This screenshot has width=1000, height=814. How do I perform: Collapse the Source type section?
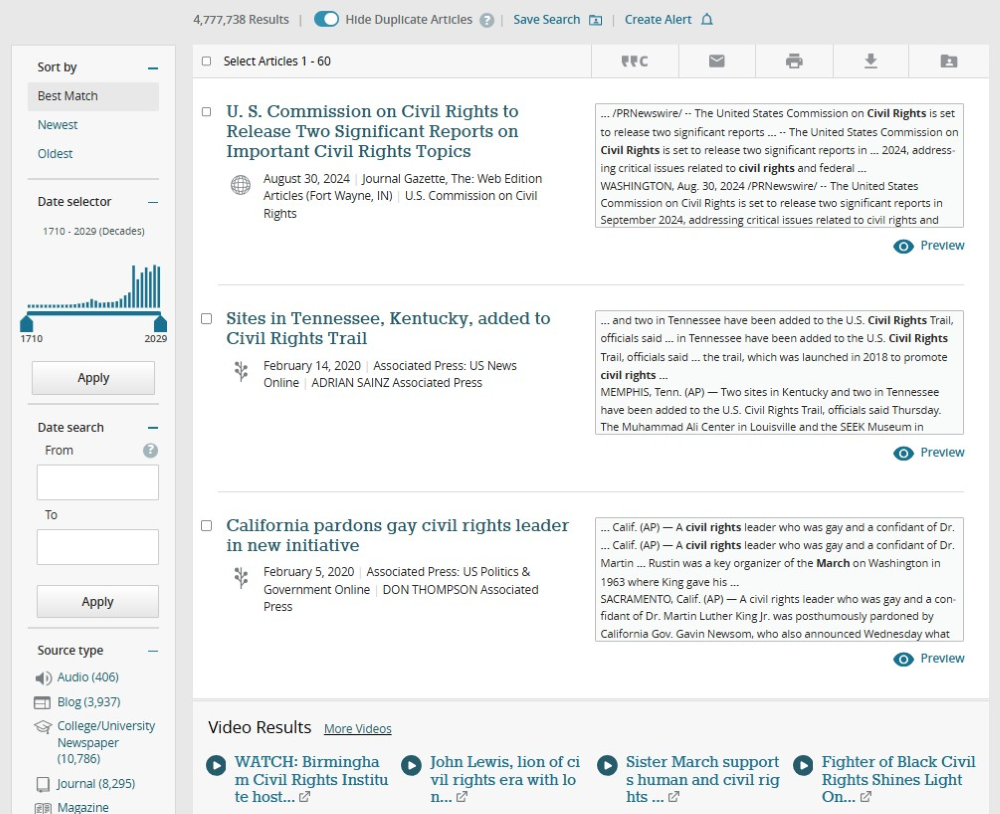pos(153,651)
